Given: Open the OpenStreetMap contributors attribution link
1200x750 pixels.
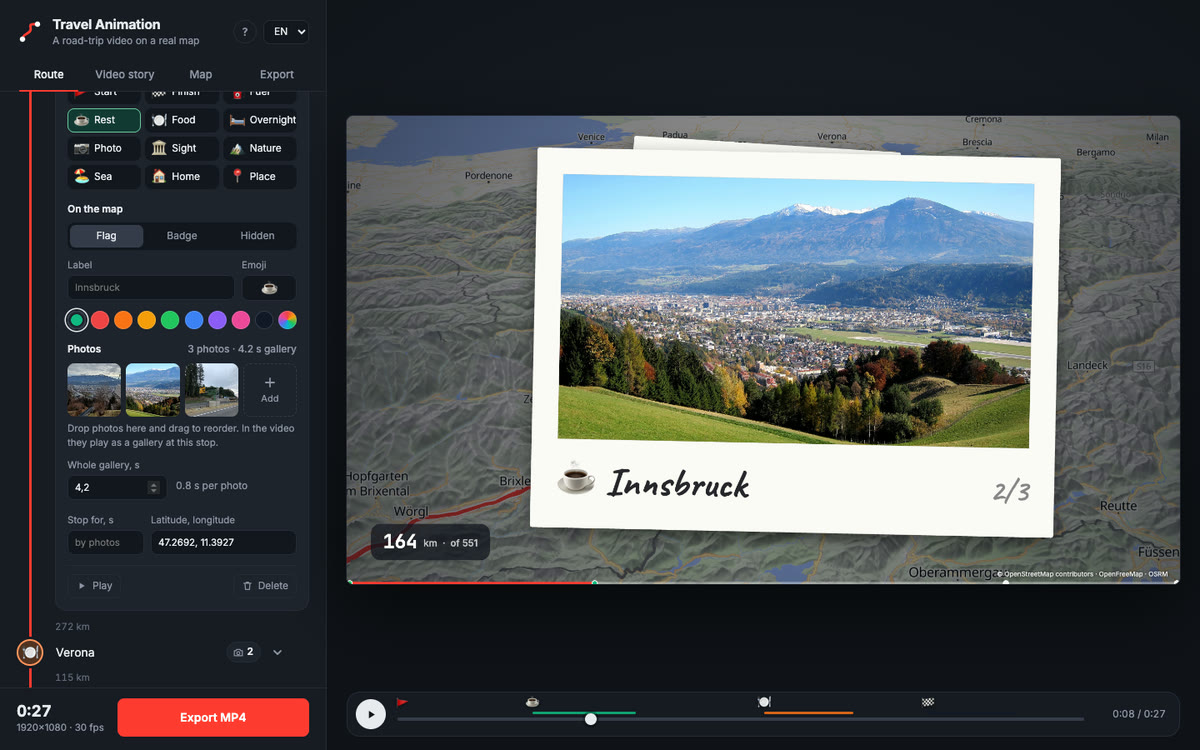Looking at the screenshot, I should tap(1046, 574).
